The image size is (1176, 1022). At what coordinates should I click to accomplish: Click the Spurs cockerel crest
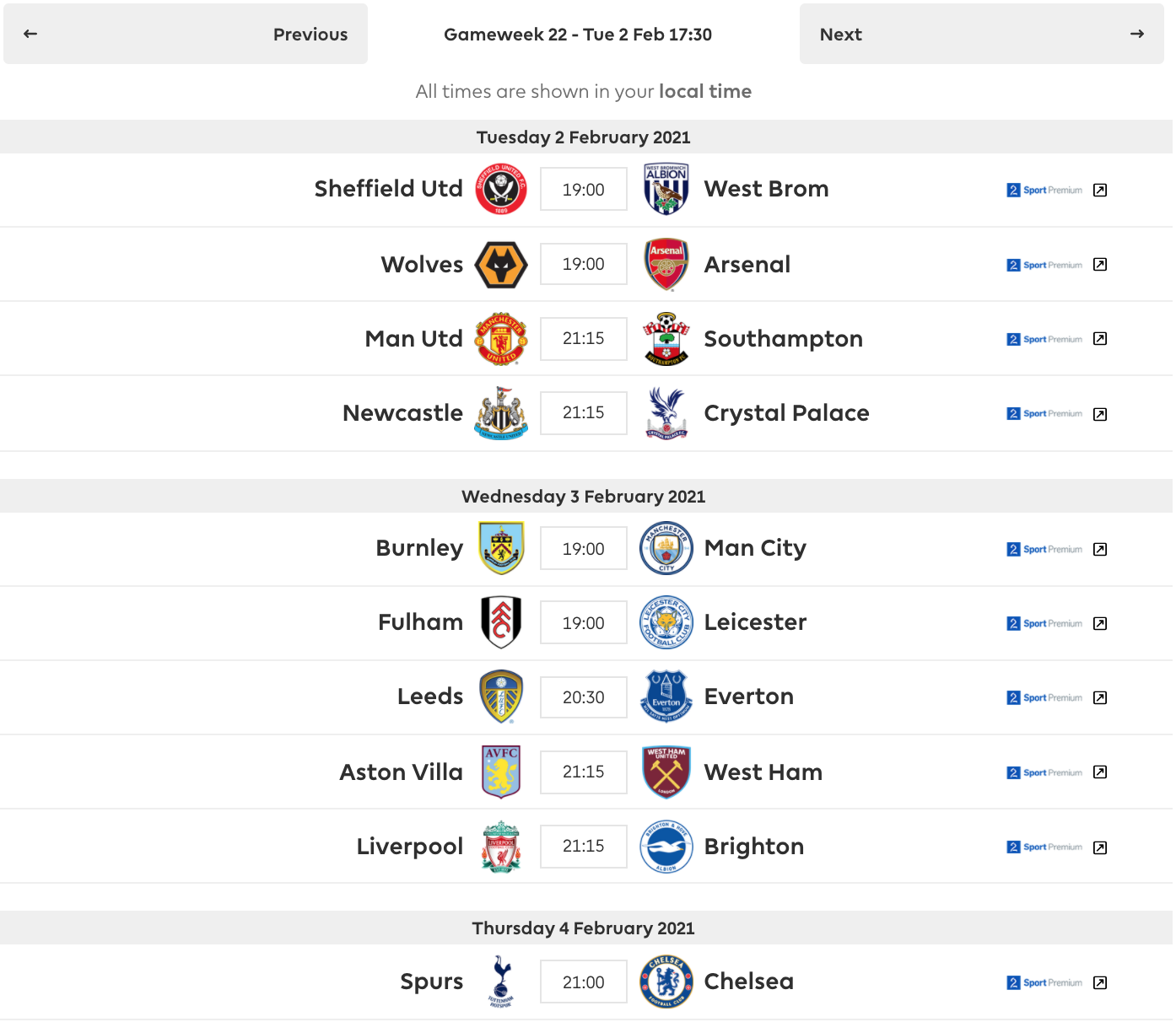pyautogui.click(x=501, y=982)
